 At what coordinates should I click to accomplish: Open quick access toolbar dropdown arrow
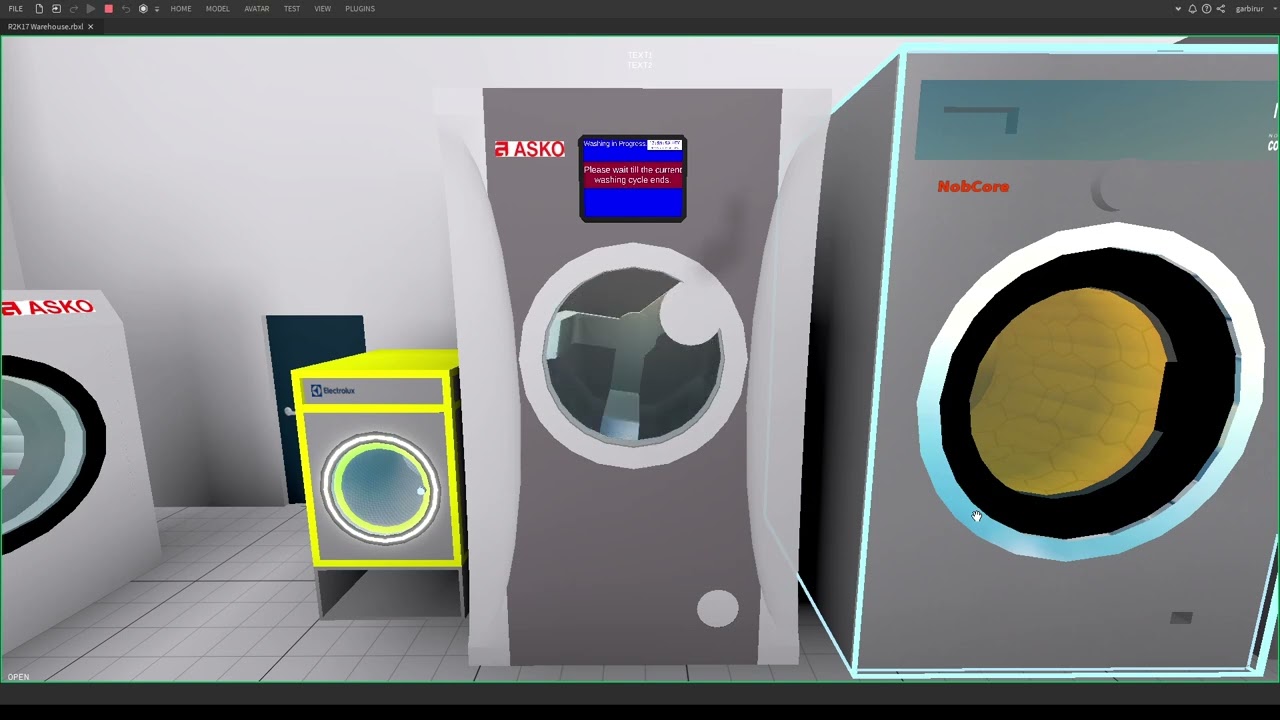(156, 9)
